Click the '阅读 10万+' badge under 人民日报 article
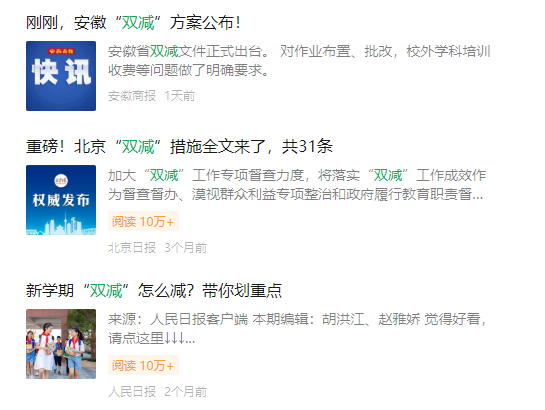 (x=143, y=365)
